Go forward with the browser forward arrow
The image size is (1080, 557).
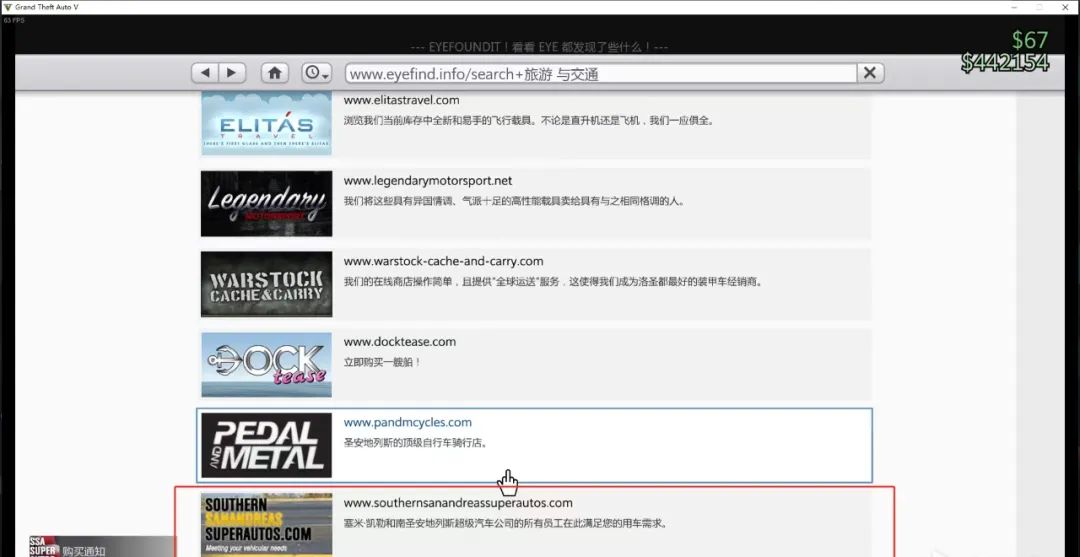232,72
